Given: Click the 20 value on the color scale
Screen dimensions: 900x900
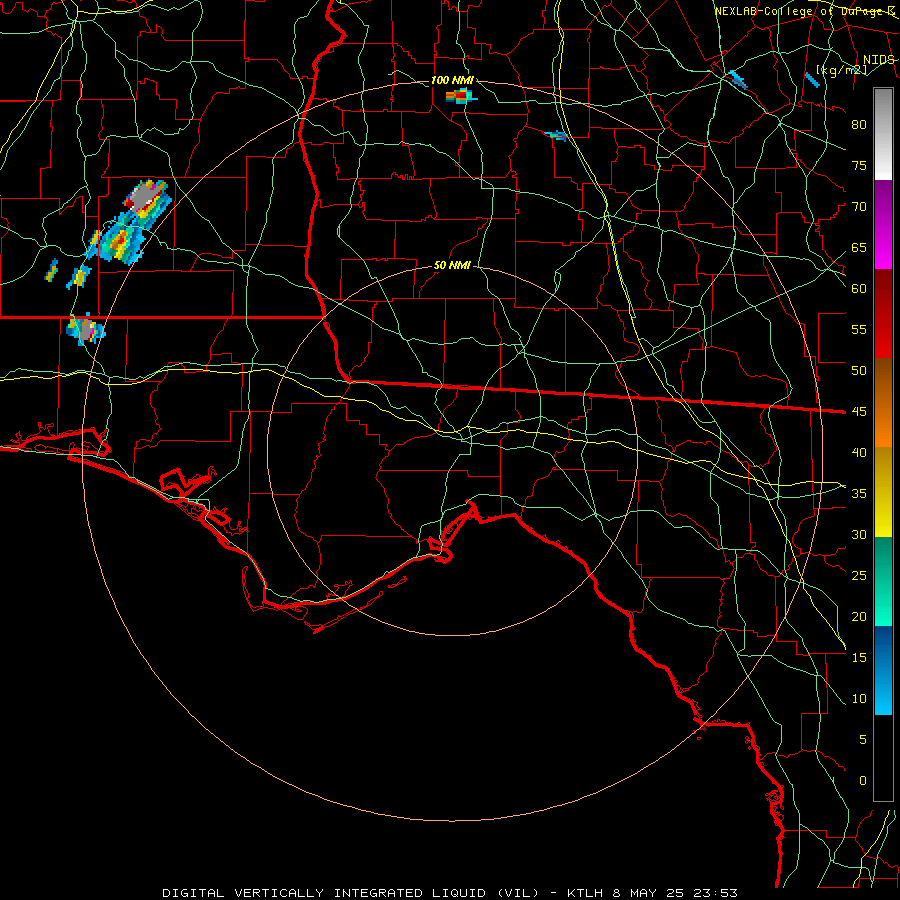Looking at the screenshot, I should coord(859,617).
